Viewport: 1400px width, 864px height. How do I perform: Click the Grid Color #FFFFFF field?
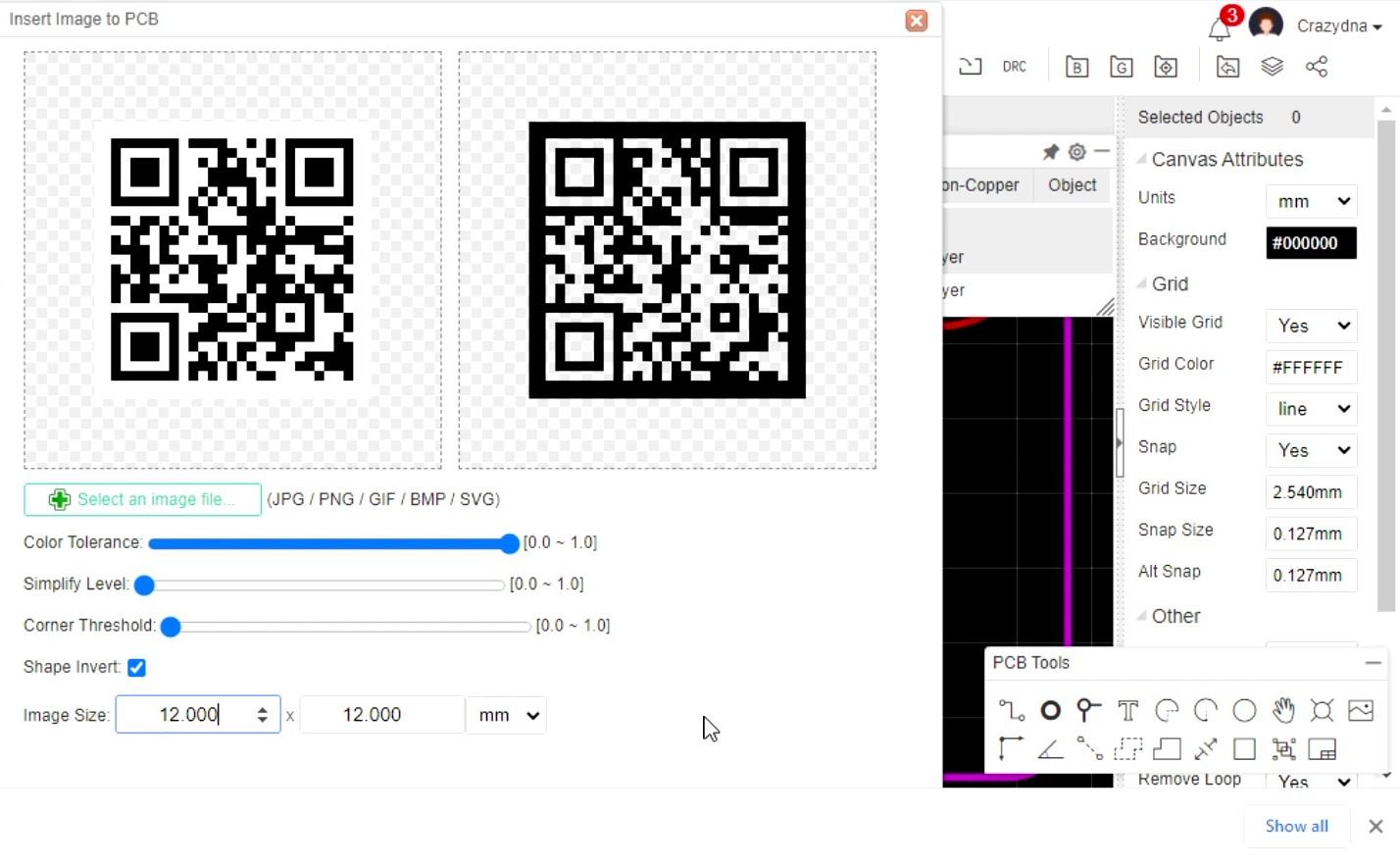click(1311, 367)
